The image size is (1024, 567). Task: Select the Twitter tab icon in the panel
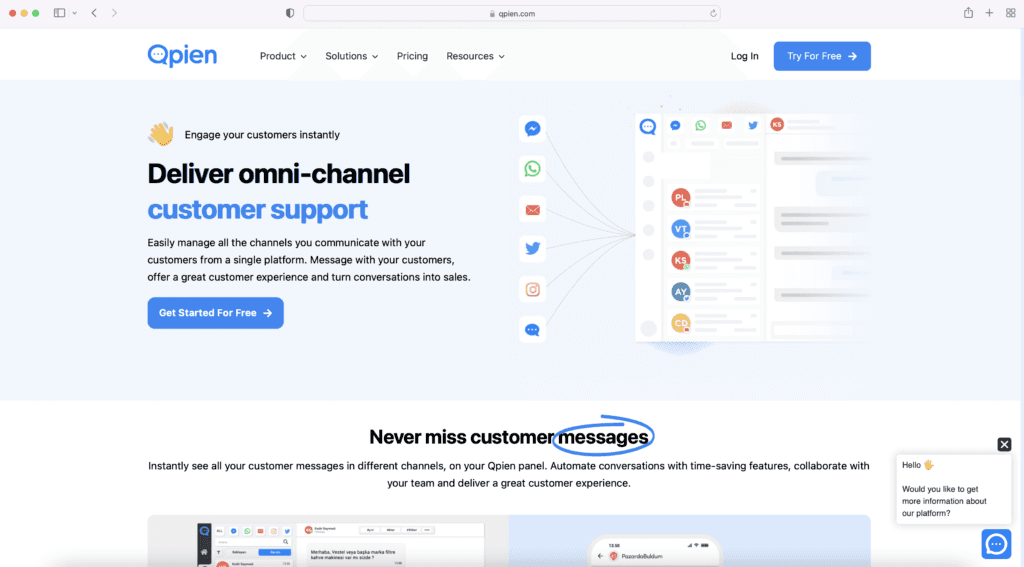click(753, 125)
